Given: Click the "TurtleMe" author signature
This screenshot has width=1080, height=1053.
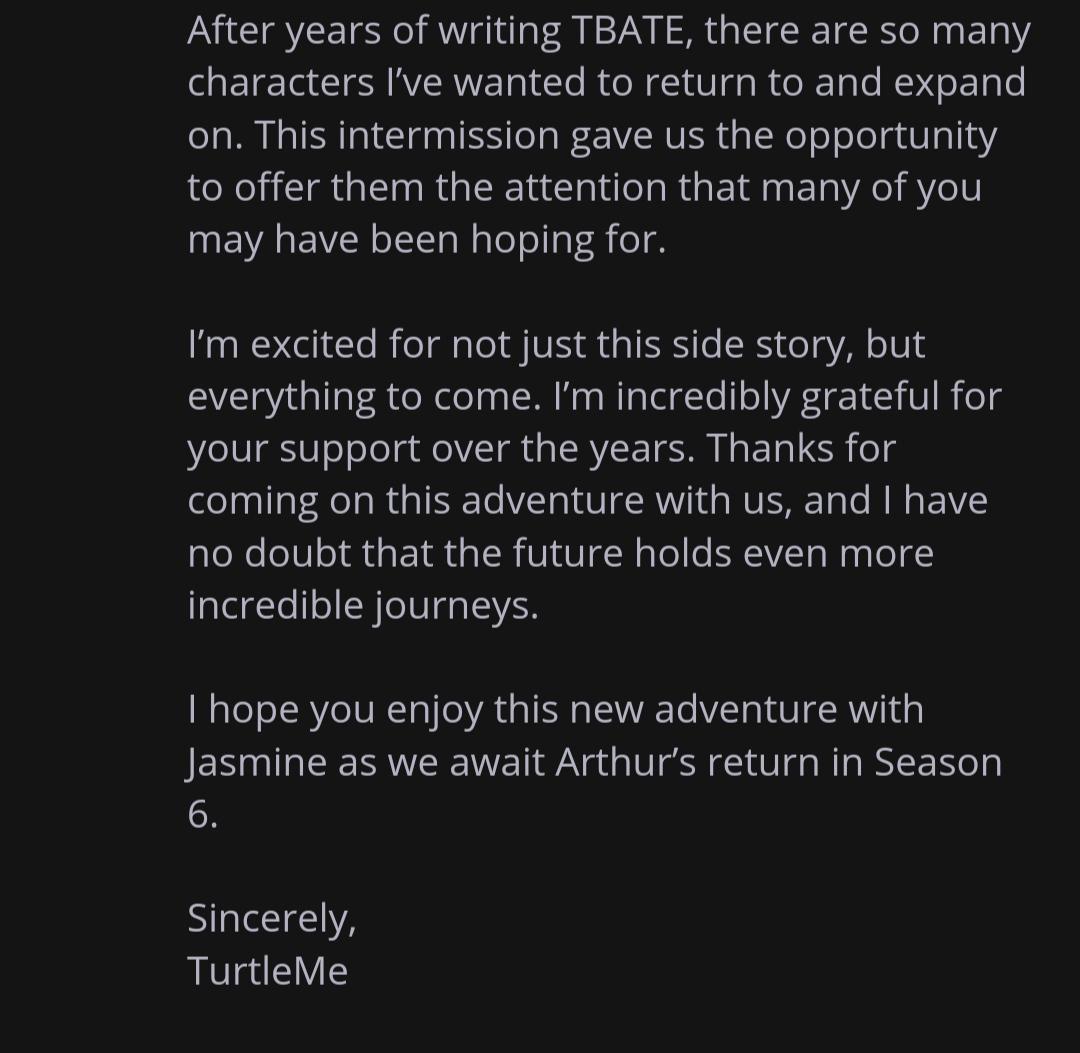Looking at the screenshot, I should [x=267, y=970].
